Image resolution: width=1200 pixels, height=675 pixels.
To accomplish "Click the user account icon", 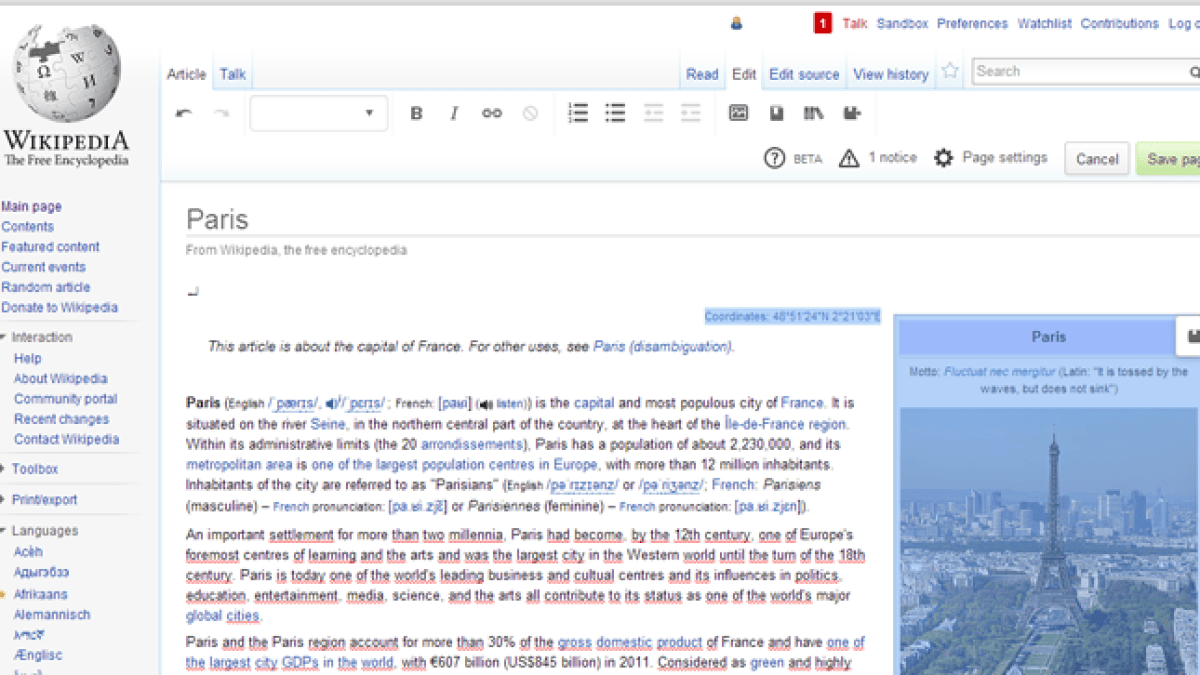I will (x=737, y=23).
